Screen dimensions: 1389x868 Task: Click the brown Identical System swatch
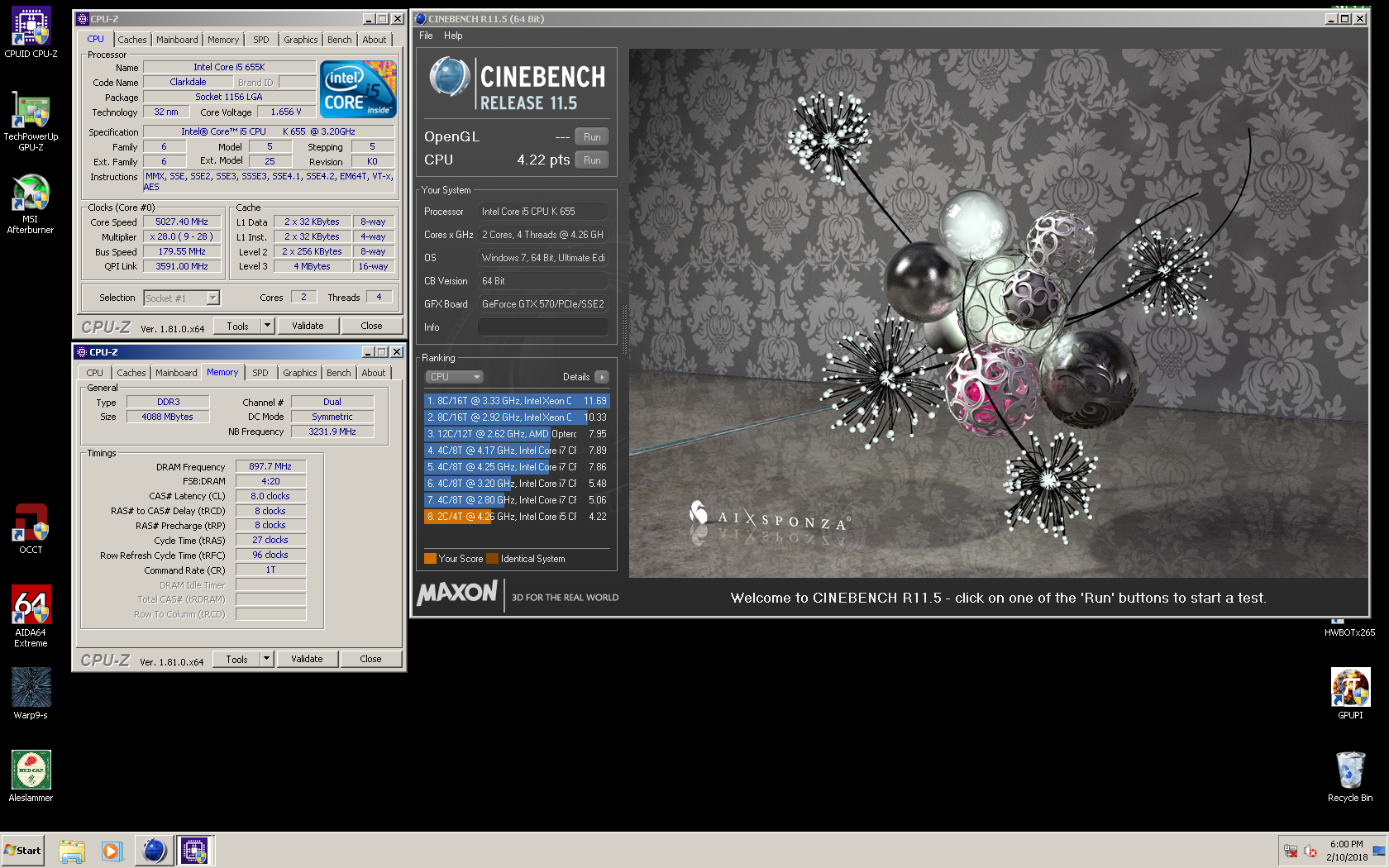point(493,559)
